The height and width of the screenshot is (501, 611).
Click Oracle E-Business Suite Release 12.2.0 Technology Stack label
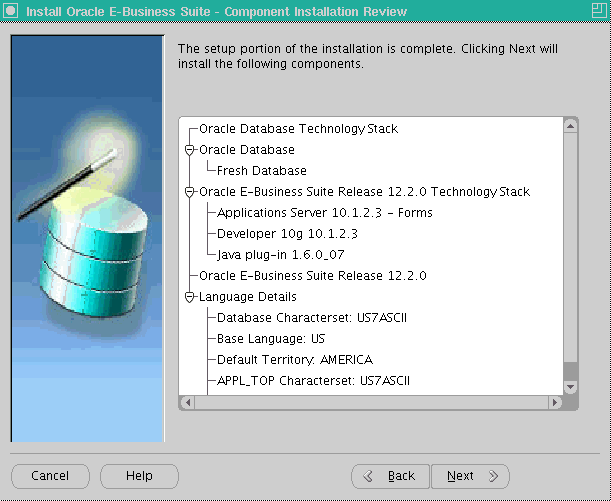click(364, 192)
